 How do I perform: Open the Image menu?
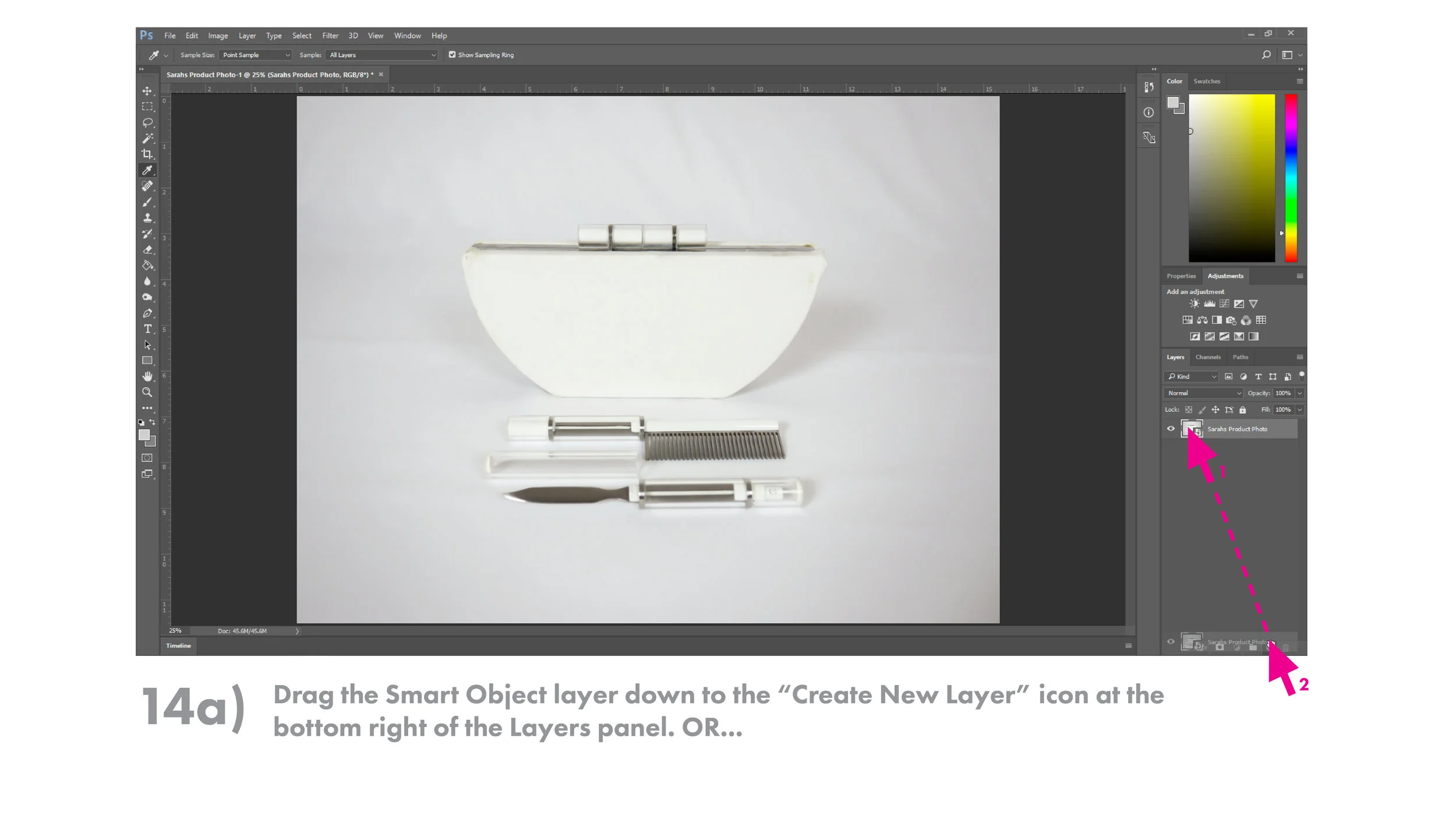(218, 36)
